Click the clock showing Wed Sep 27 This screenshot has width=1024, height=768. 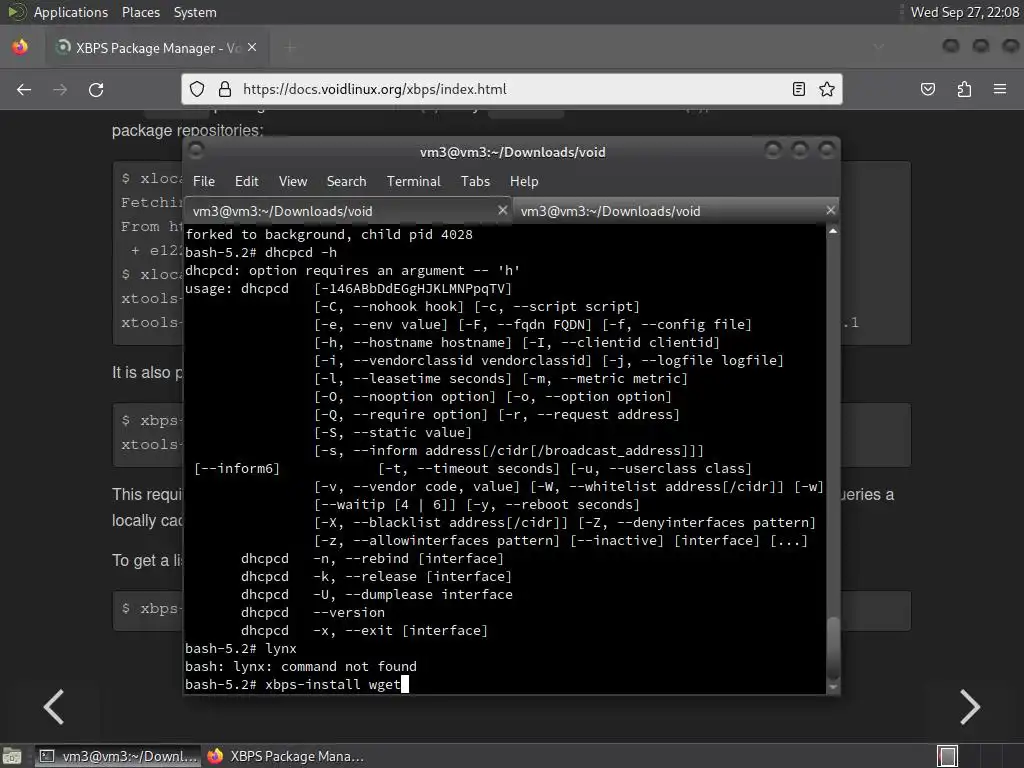click(965, 12)
